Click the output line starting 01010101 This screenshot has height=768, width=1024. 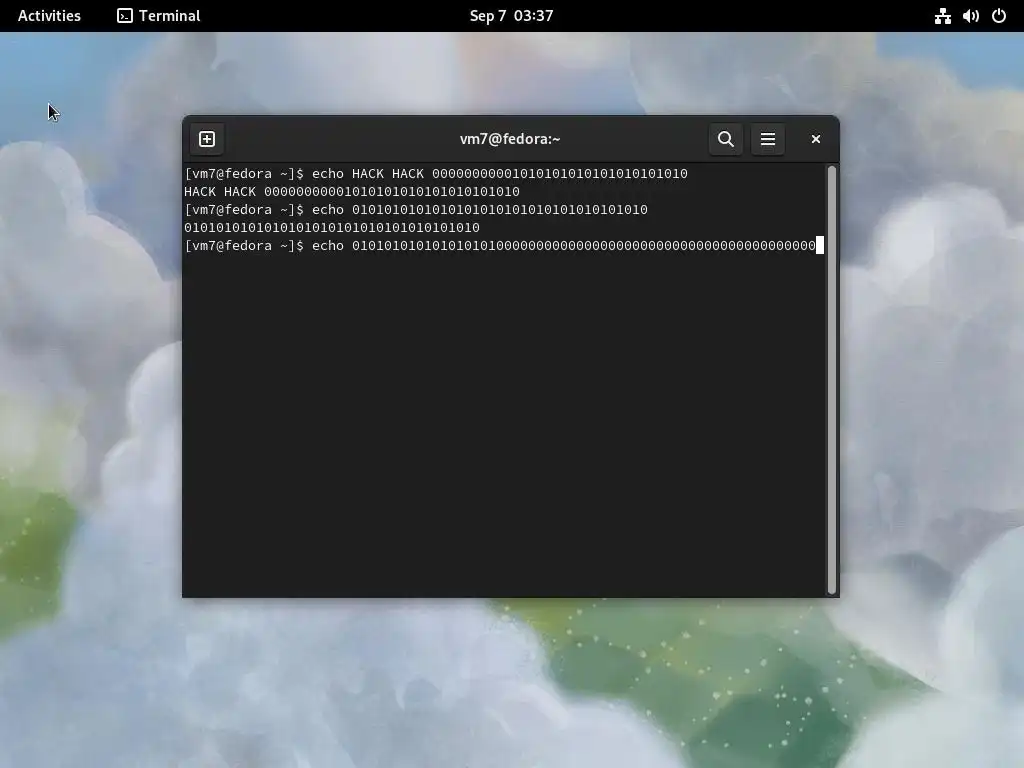click(x=332, y=227)
